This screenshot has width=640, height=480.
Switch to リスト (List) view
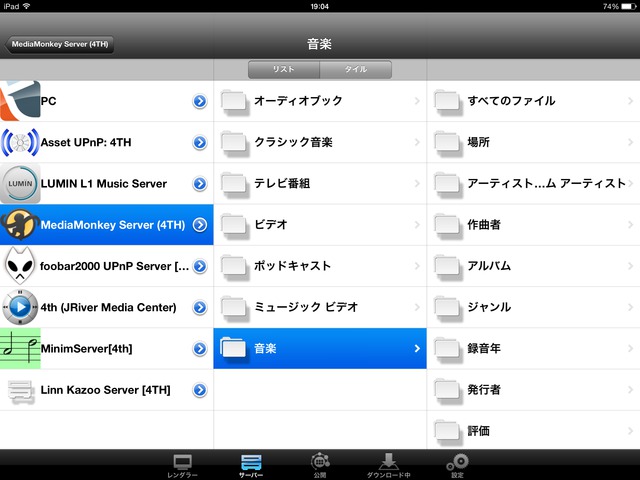(284, 69)
